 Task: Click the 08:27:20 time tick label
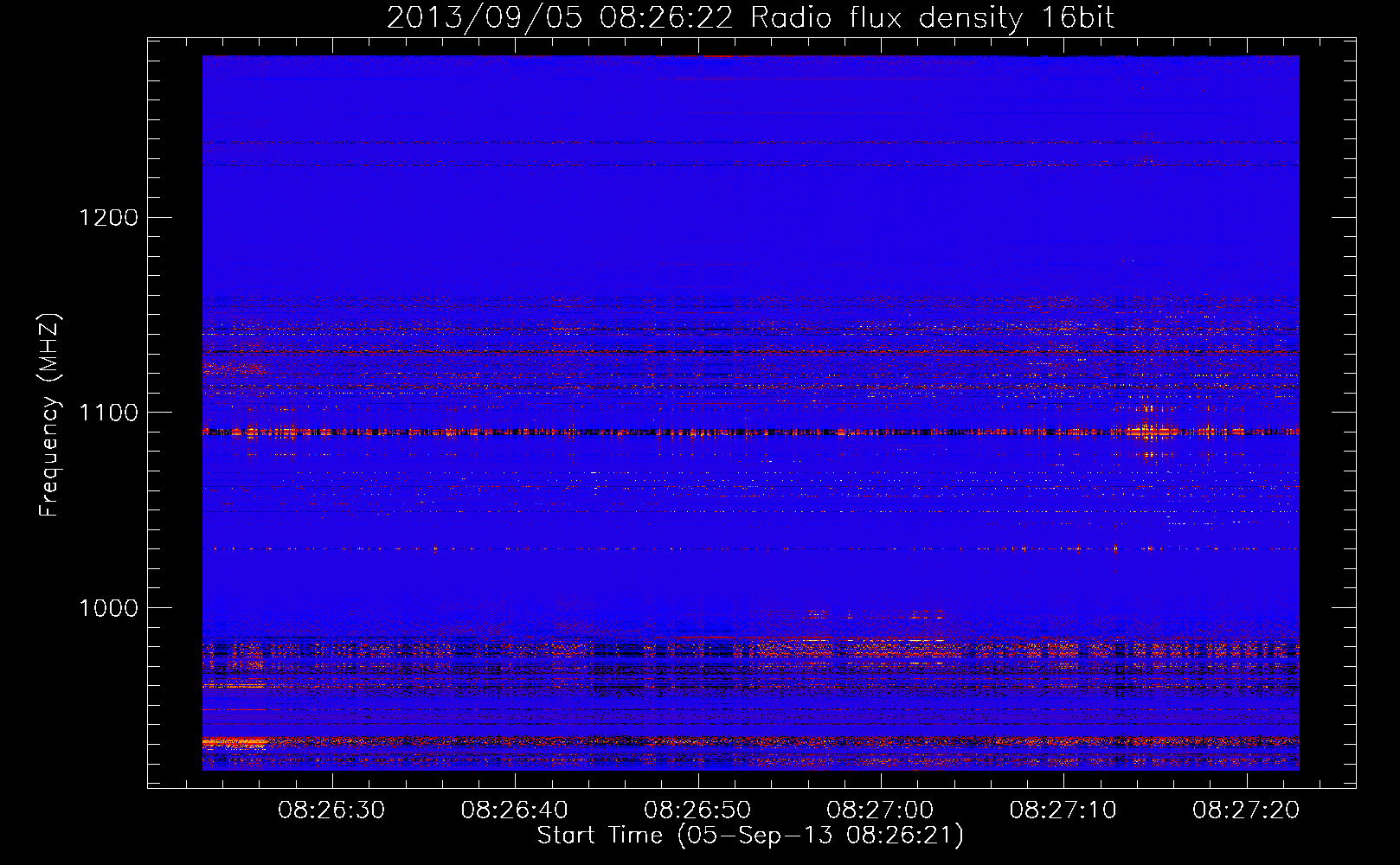pyautogui.click(x=1246, y=811)
